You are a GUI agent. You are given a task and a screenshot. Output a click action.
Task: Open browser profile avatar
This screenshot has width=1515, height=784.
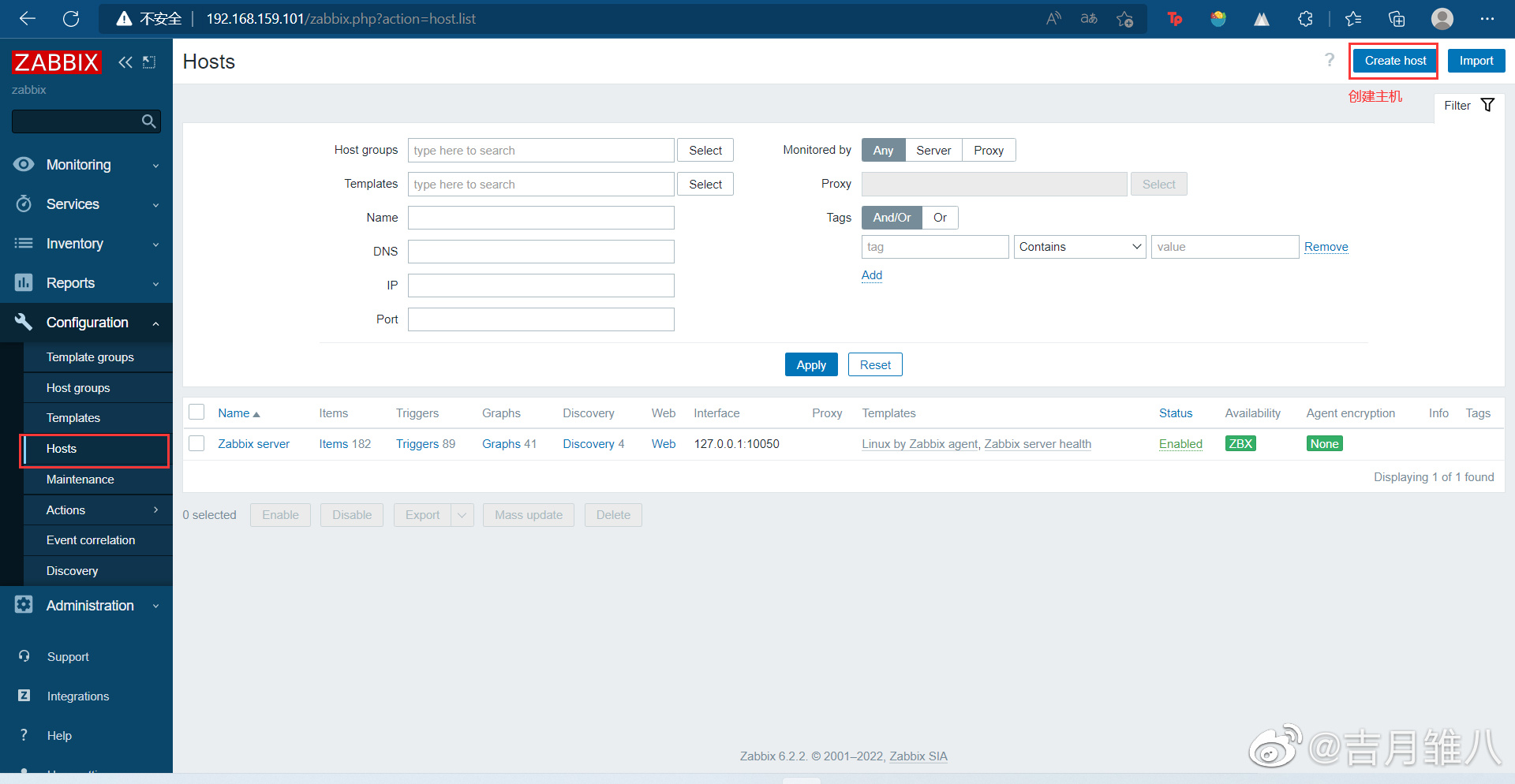click(x=1442, y=19)
